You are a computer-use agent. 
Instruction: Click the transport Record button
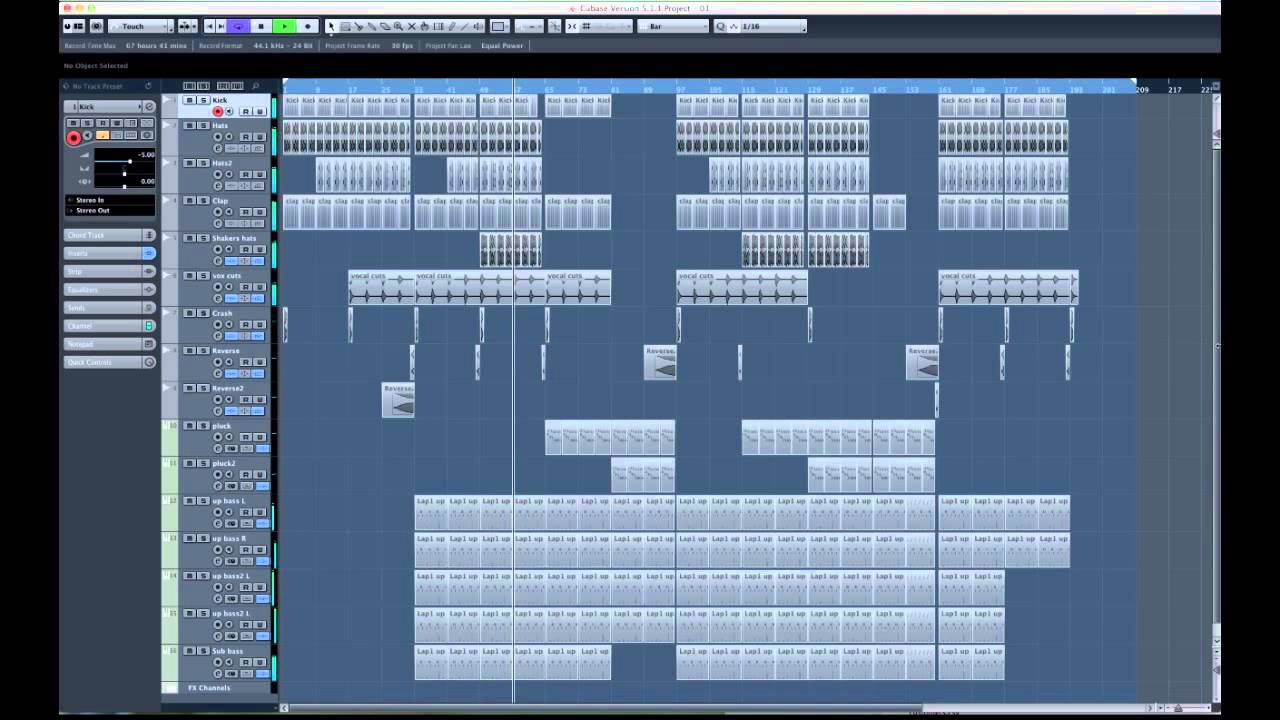point(308,26)
